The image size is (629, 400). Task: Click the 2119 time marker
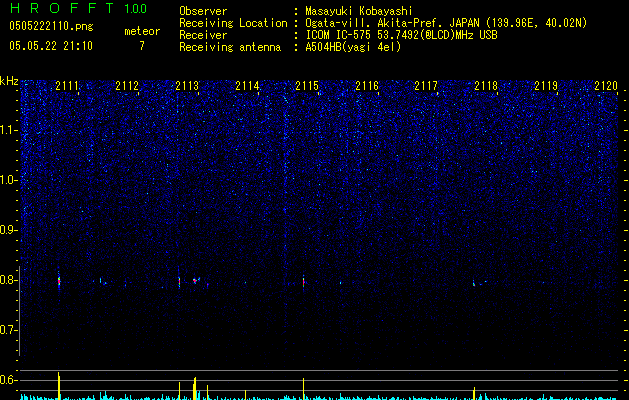[546, 85]
